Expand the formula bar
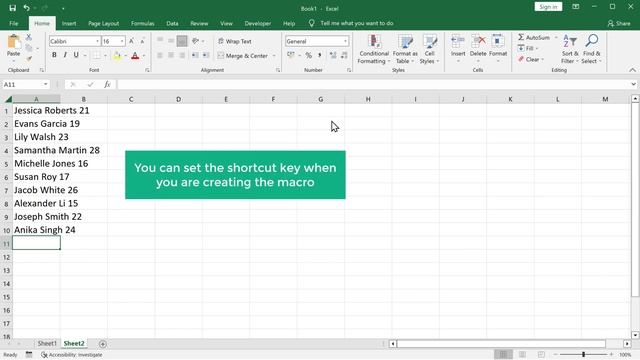The image size is (640, 360). click(x=633, y=84)
